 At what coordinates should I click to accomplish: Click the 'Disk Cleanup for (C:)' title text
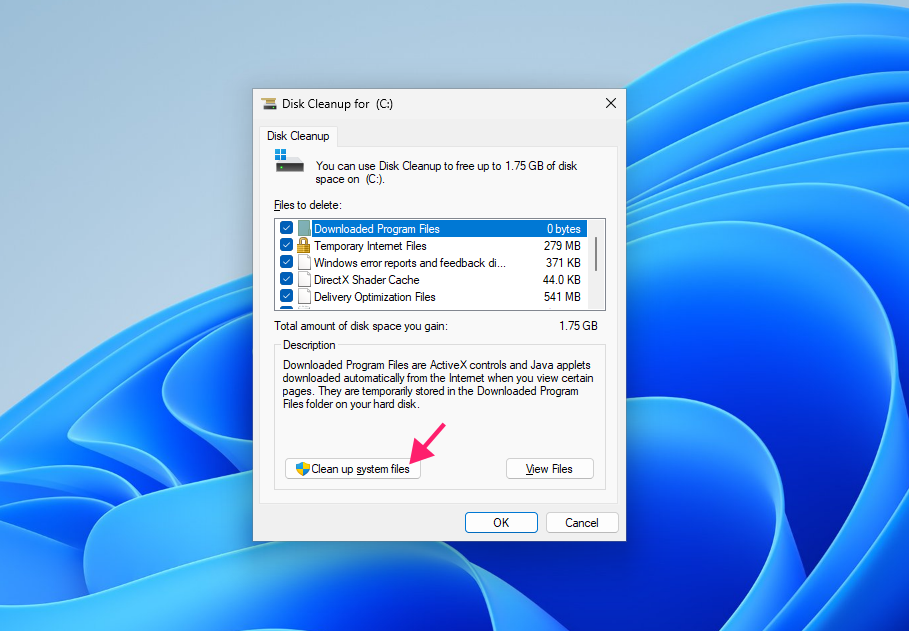337,104
